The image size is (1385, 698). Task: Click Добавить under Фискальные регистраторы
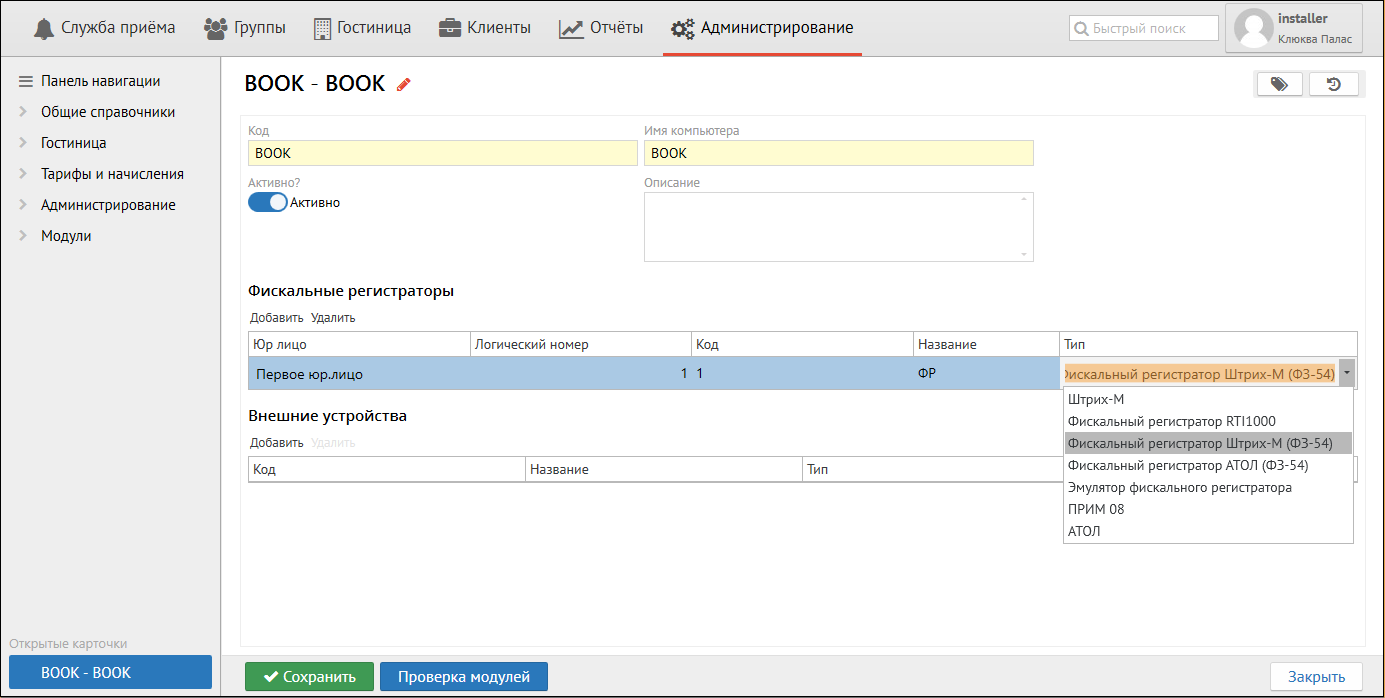point(276,318)
